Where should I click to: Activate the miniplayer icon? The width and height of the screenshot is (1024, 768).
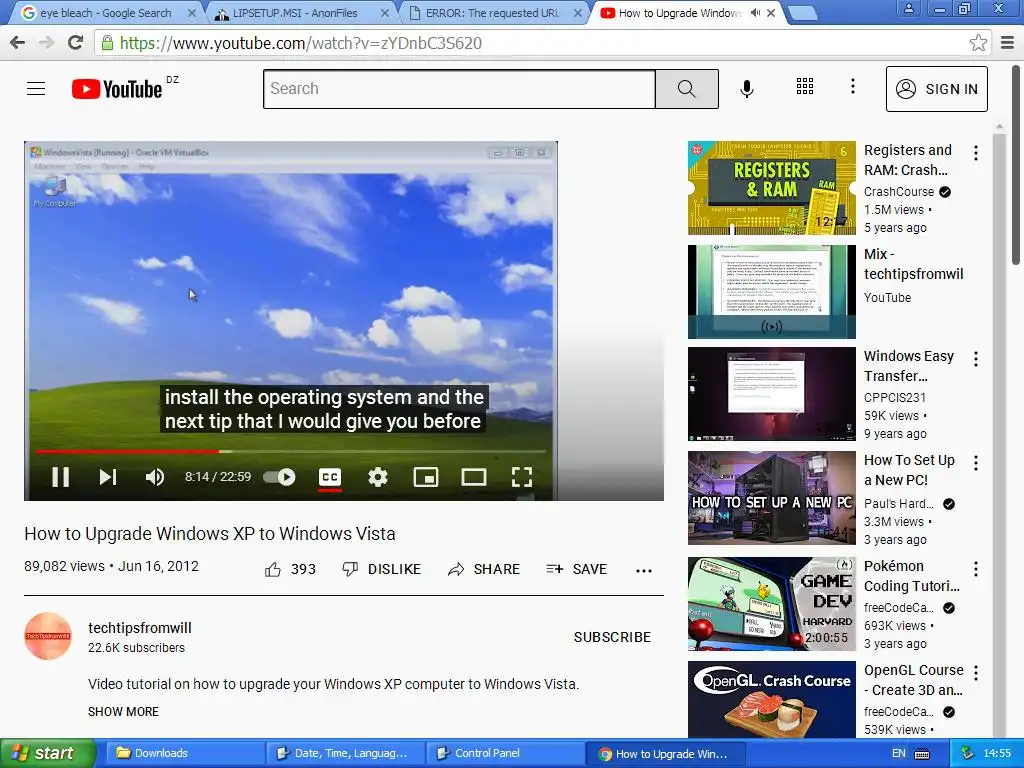point(426,477)
